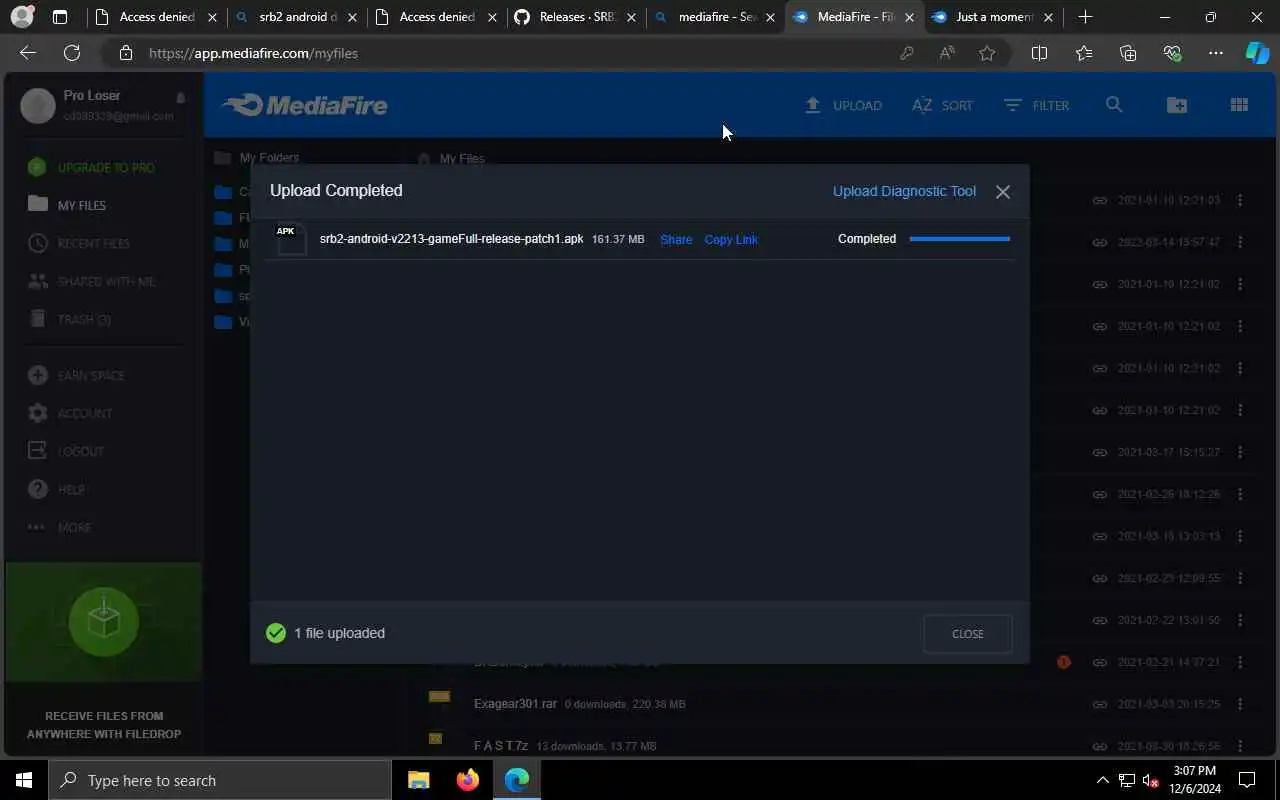Click the F.A.S.T.7z file name
The image size is (1280, 800).
[501, 746]
